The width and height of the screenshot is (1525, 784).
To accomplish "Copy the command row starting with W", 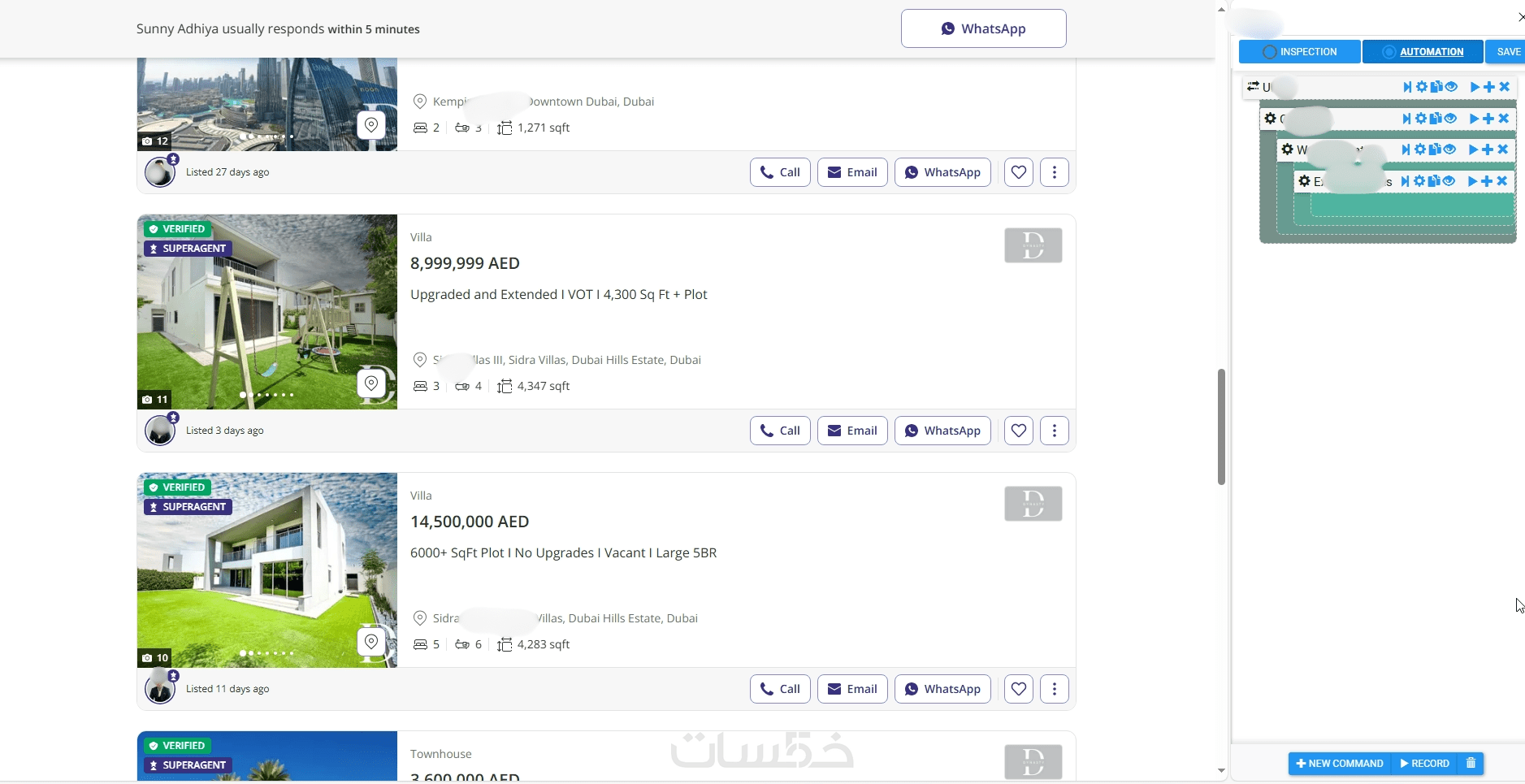I will click(1435, 149).
